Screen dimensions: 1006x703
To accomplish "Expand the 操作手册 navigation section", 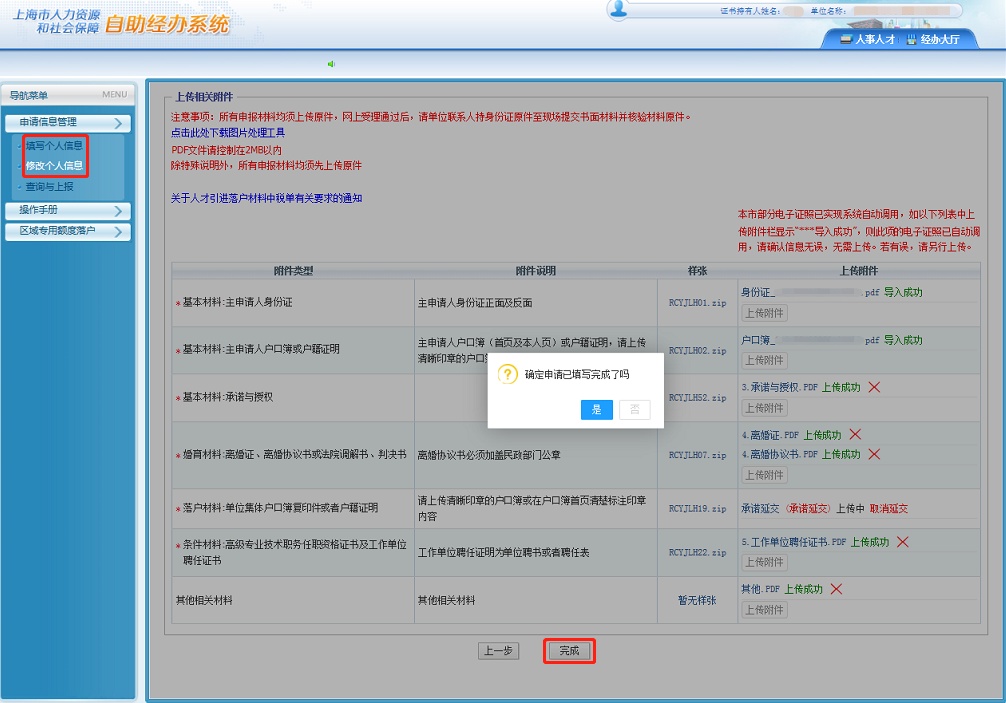I will [67, 210].
